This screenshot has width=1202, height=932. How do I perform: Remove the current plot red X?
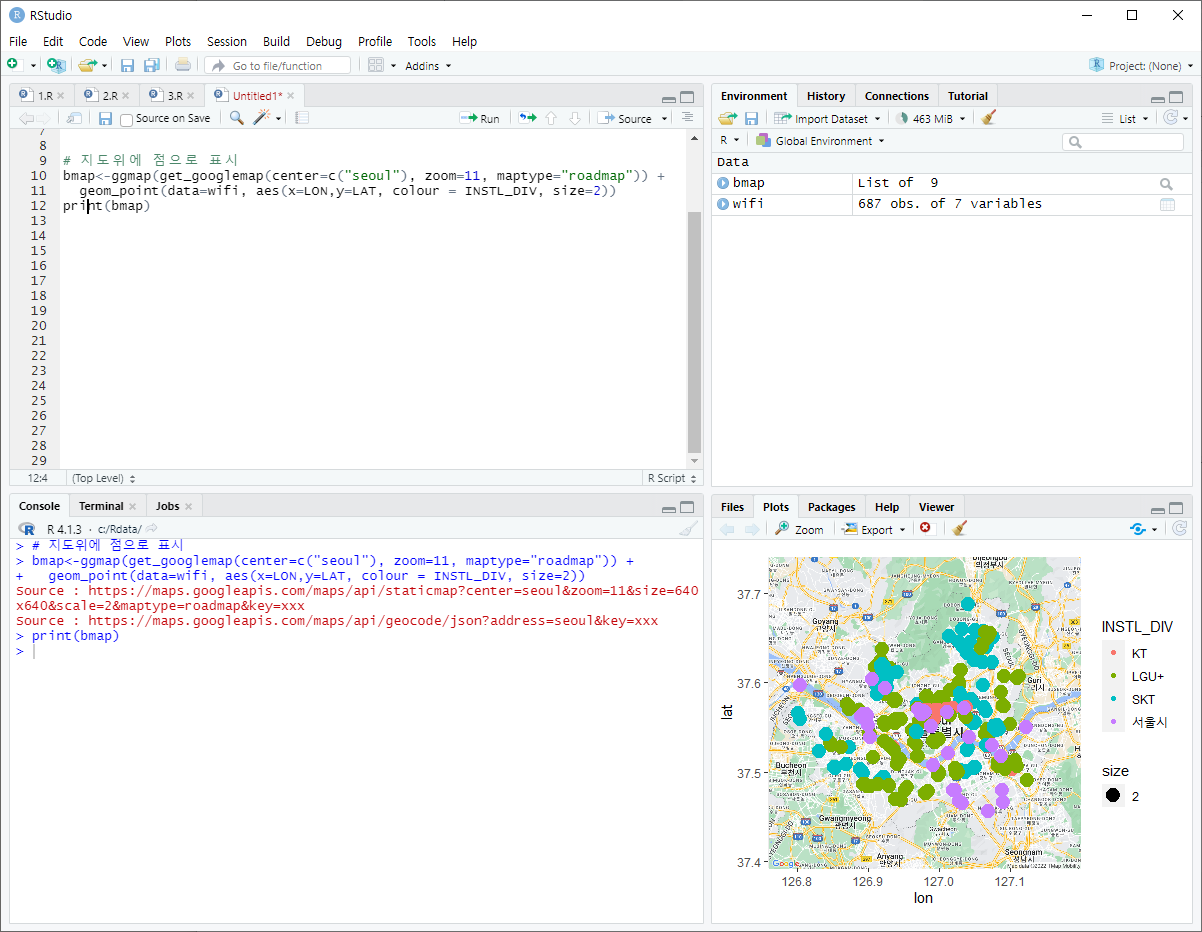coord(925,528)
